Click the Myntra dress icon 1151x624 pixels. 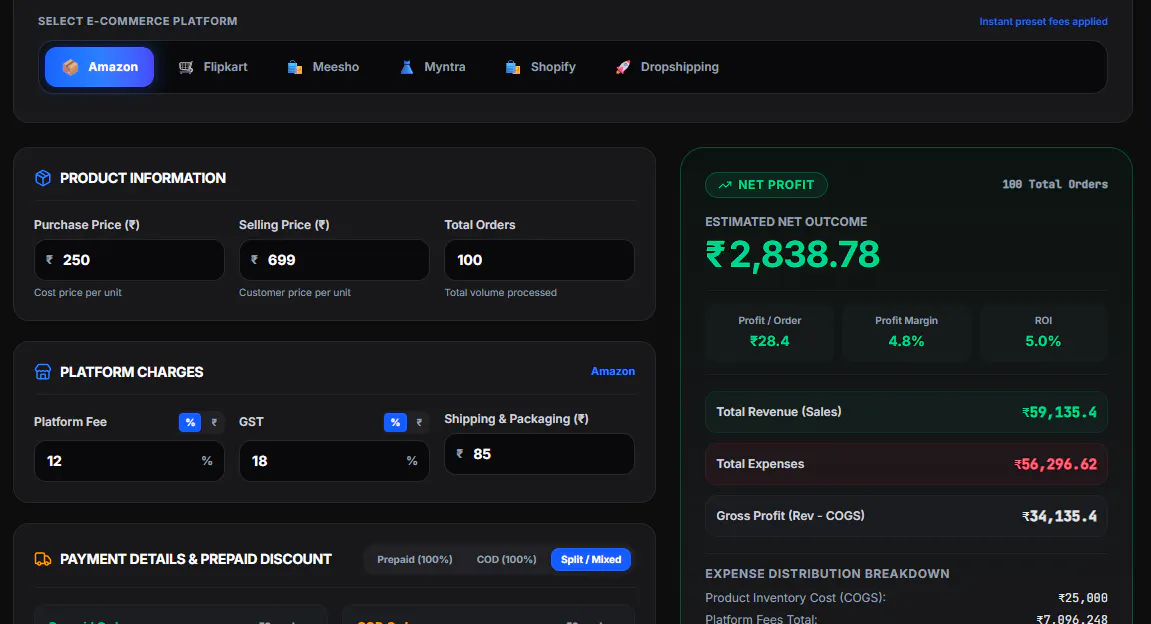coord(407,67)
